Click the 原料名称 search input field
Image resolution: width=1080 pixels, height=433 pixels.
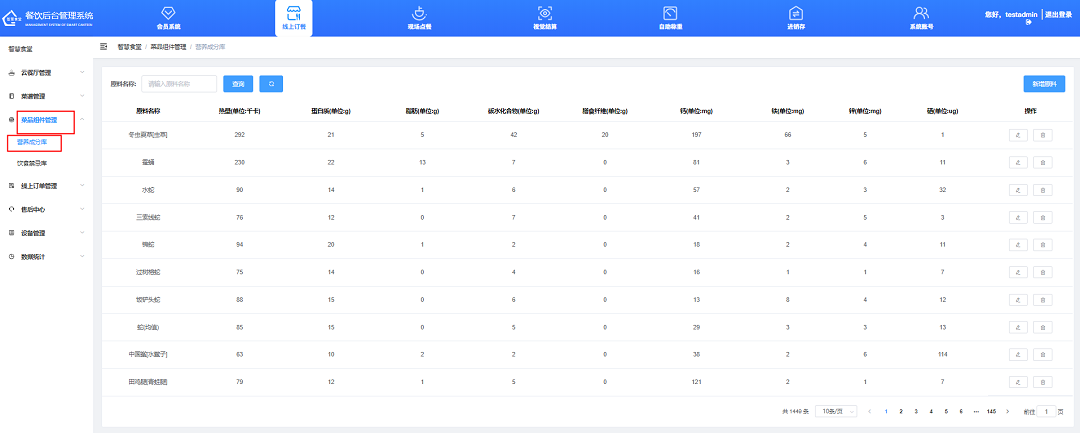click(179, 84)
